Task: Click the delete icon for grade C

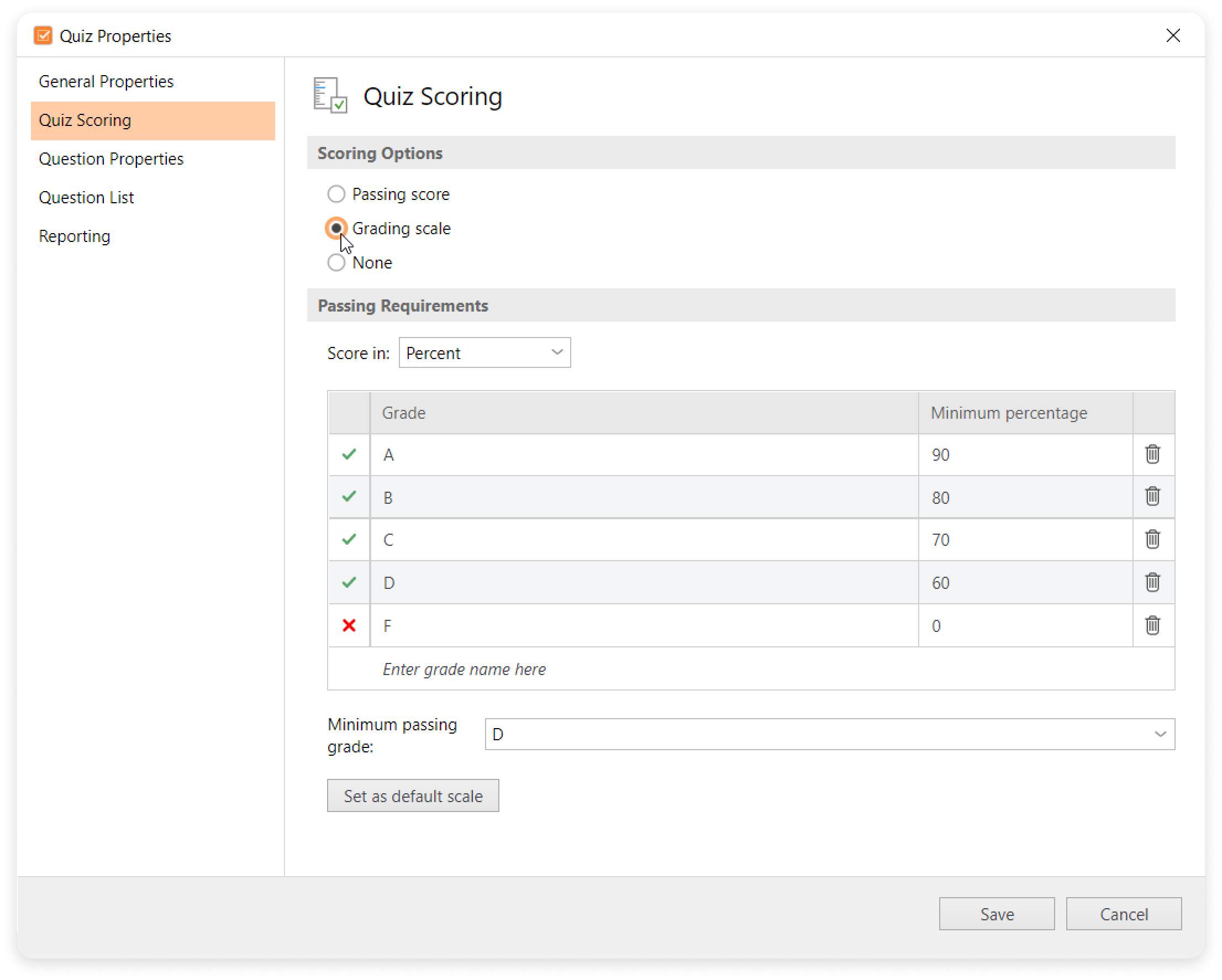Action: [x=1153, y=540]
